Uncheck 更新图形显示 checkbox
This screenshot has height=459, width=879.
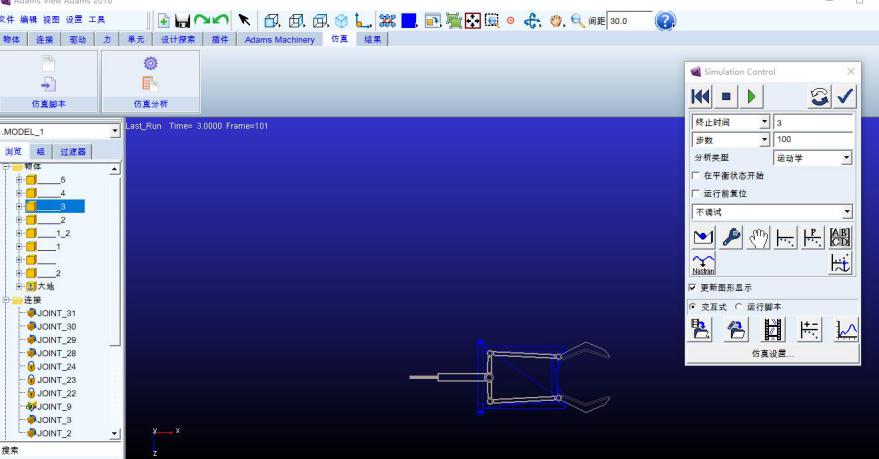tap(693, 288)
